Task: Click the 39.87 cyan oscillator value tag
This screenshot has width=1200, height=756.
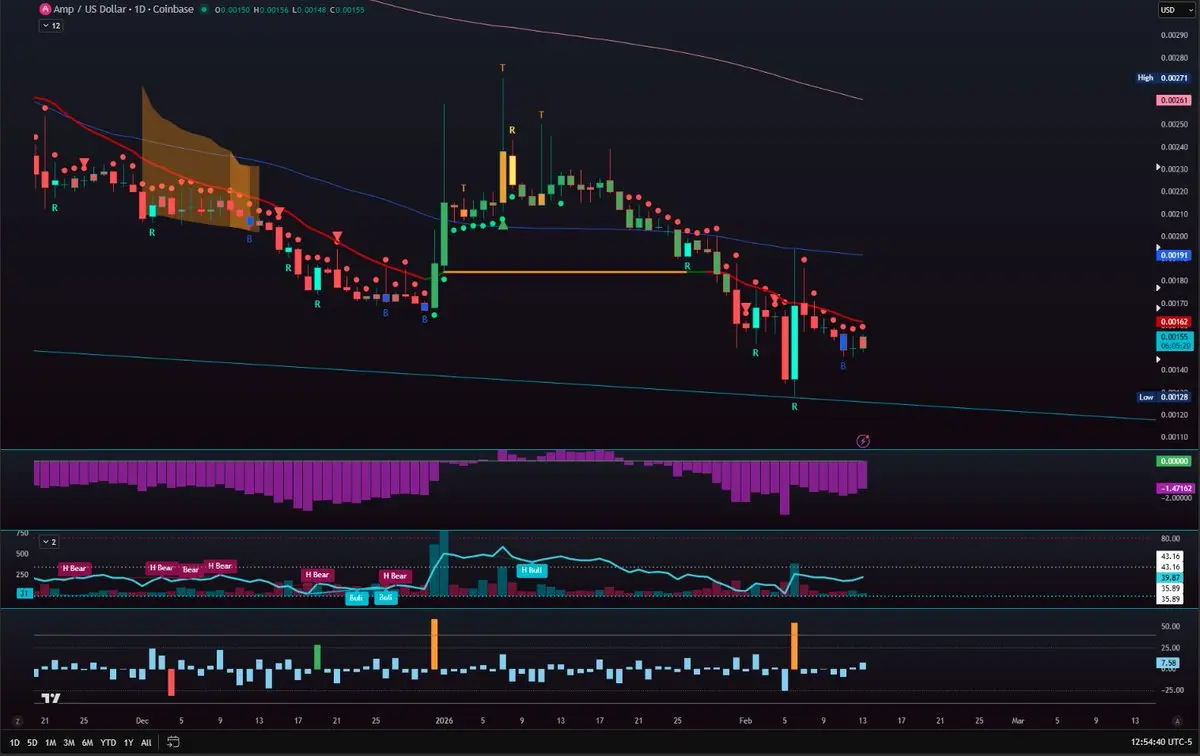Action: coord(1171,578)
